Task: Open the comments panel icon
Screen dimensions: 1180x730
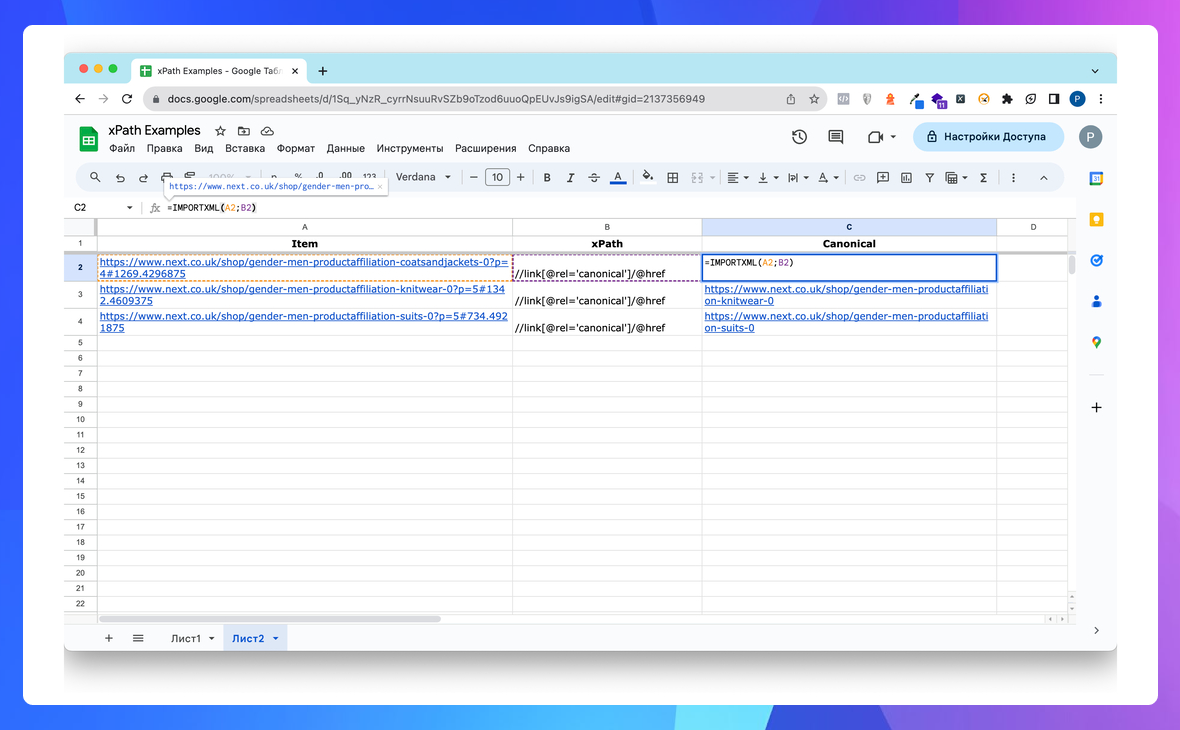Action: tap(836, 137)
